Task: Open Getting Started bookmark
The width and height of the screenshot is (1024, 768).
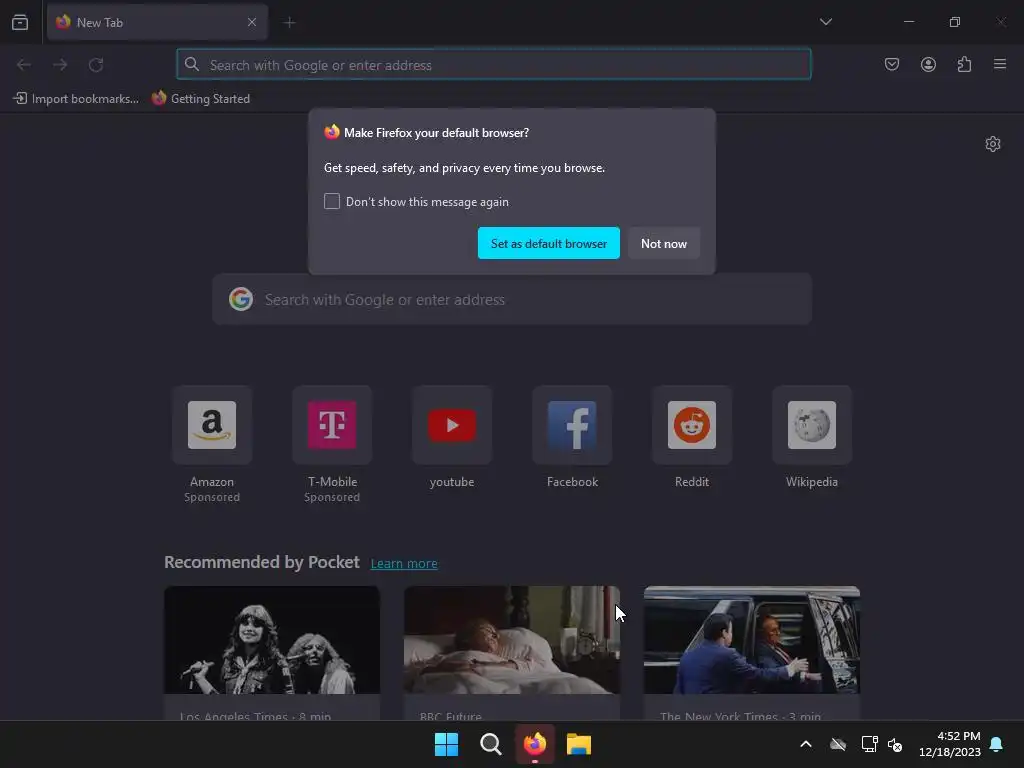Action: tap(201, 99)
